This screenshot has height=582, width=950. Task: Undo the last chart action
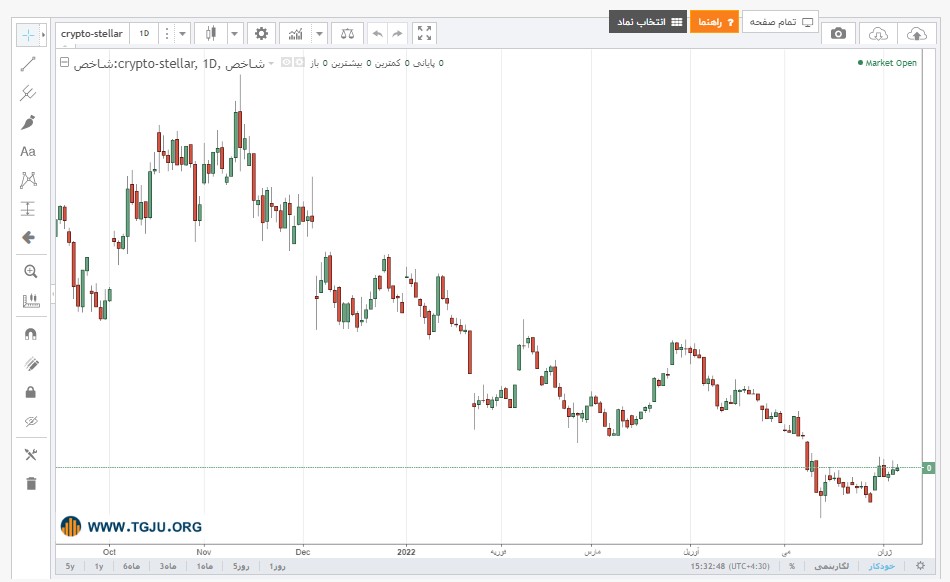tap(377, 34)
